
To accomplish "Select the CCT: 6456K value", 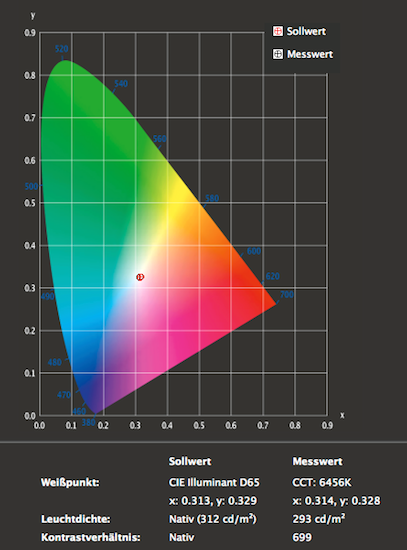I will point(322,482).
